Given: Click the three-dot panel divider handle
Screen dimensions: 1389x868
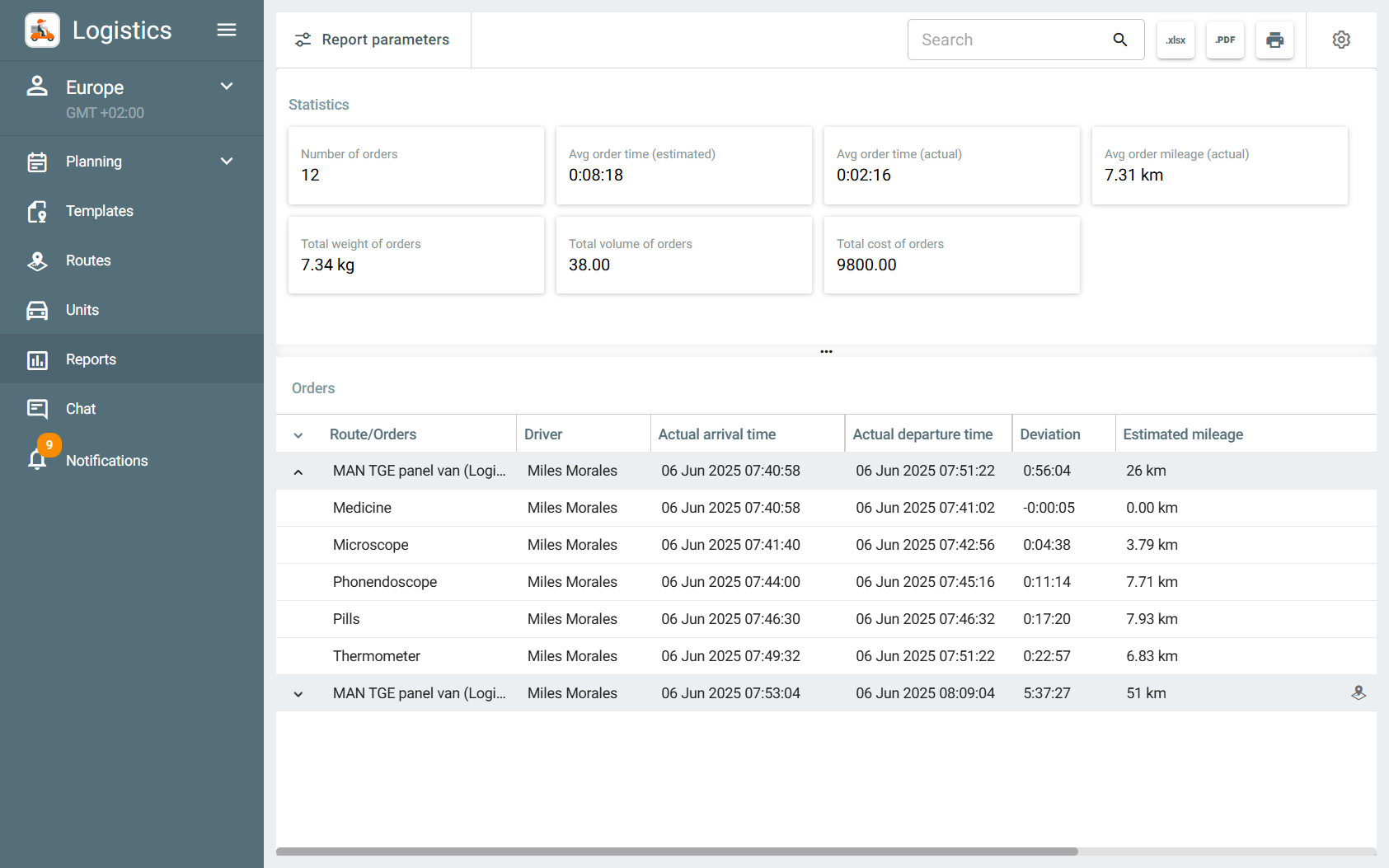Looking at the screenshot, I should 826,351.
